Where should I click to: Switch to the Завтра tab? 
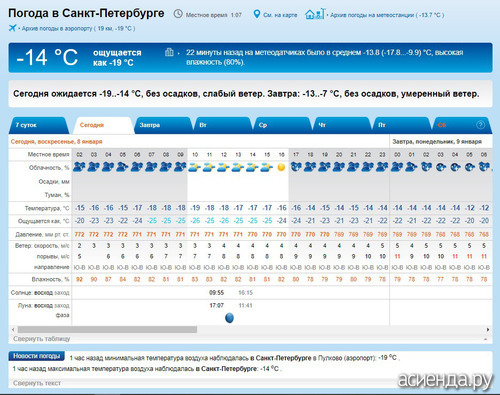163,125
